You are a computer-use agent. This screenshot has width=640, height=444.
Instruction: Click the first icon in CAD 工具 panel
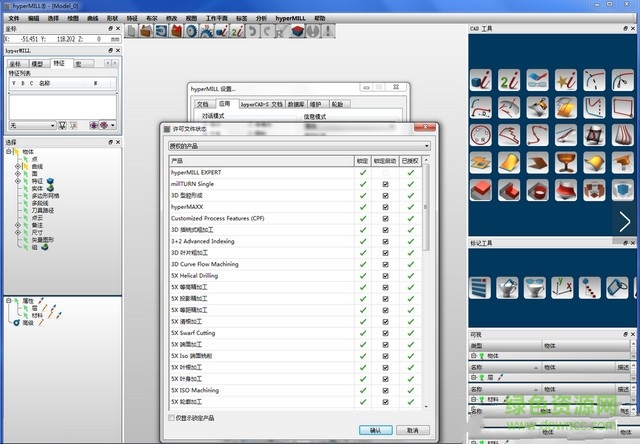click(x=482, y=80)
